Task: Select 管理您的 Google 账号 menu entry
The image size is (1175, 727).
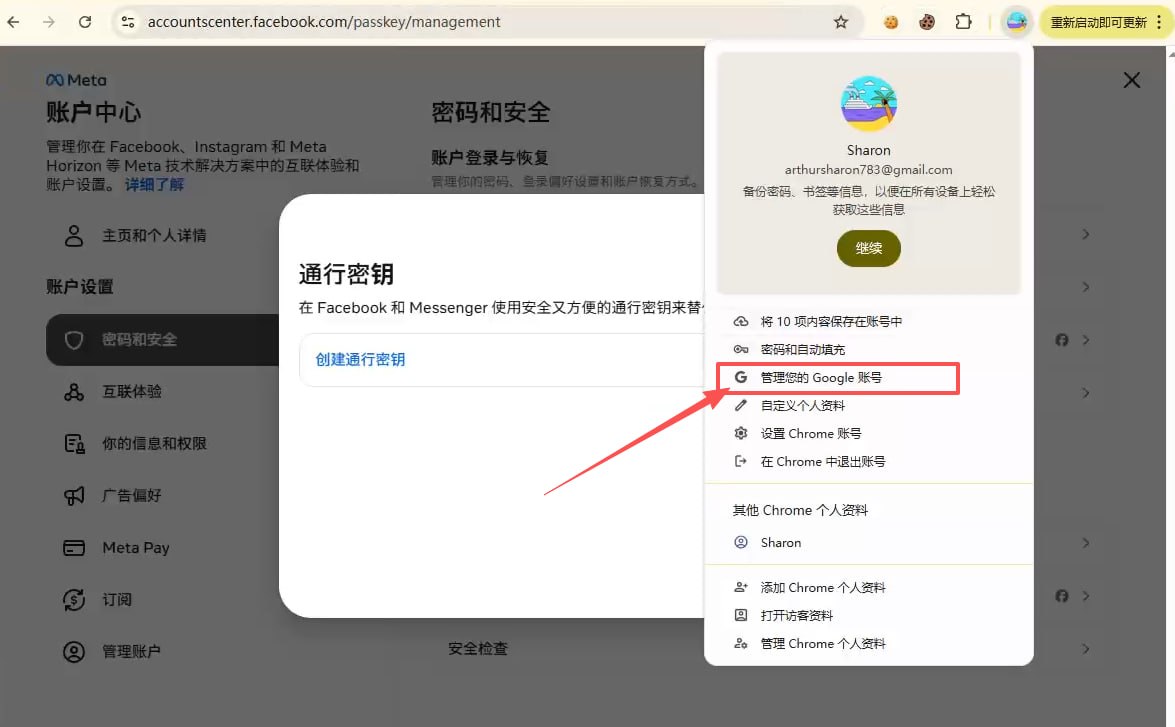Action: (x=821, y=378)
